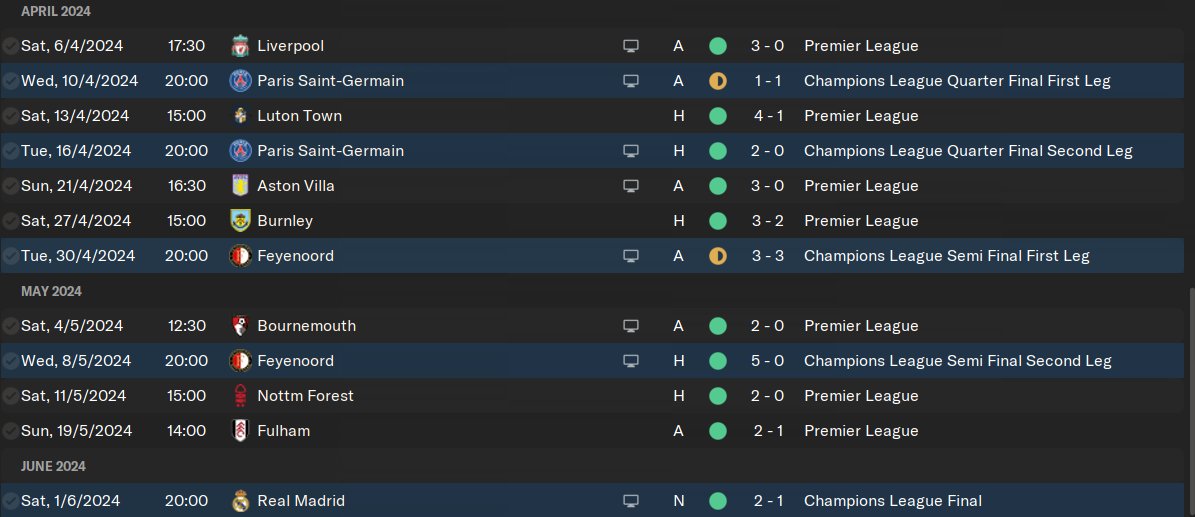Open the Champions League Final competition link

tap(892, 501)
